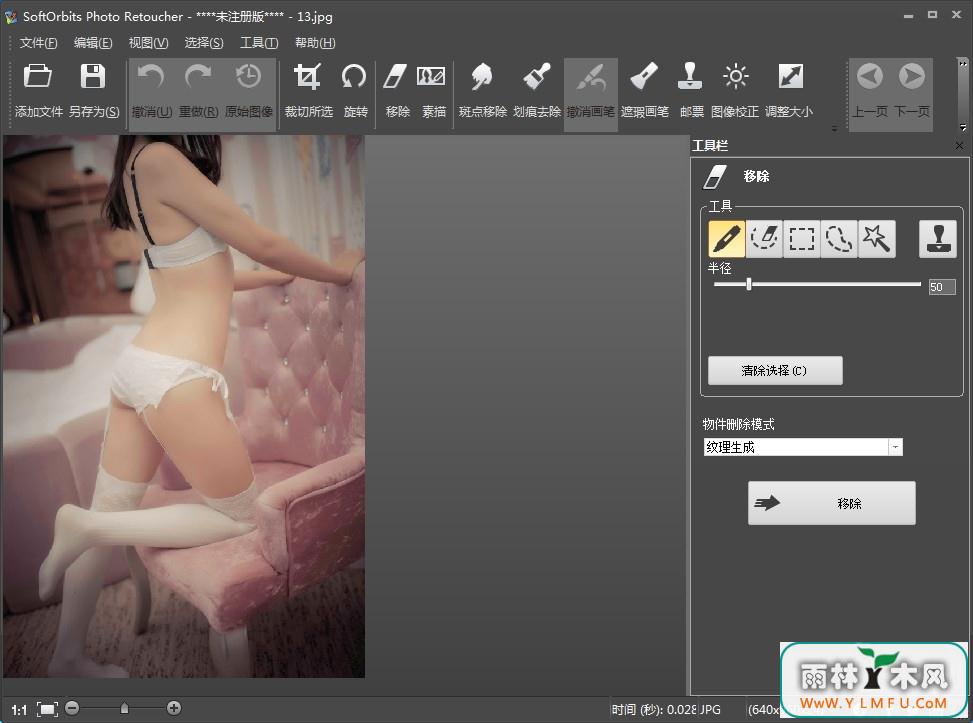973x723 pixels.
Task: Select Scratch Removal (划痕去除) brush
Action: tap(537, 76)
